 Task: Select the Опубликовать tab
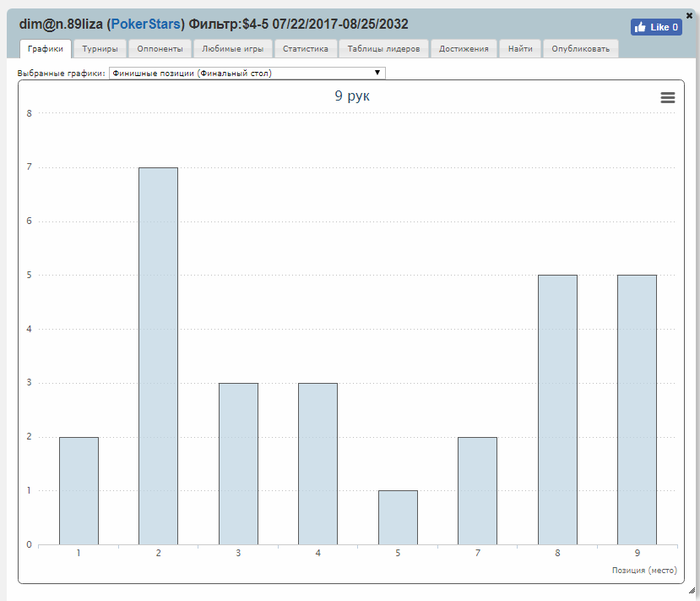580,49
